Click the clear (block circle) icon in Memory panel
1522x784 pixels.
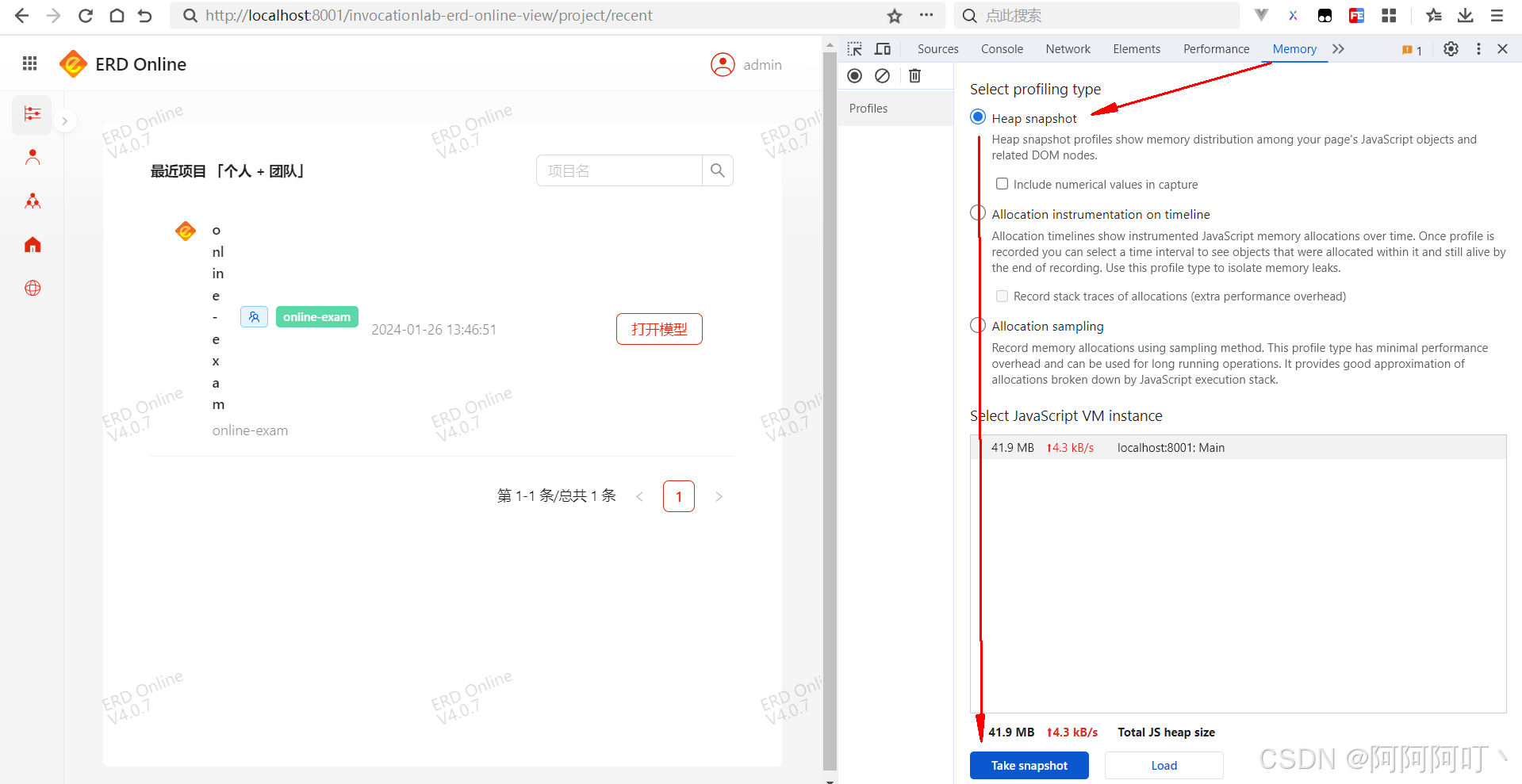[x=882, y=75]
